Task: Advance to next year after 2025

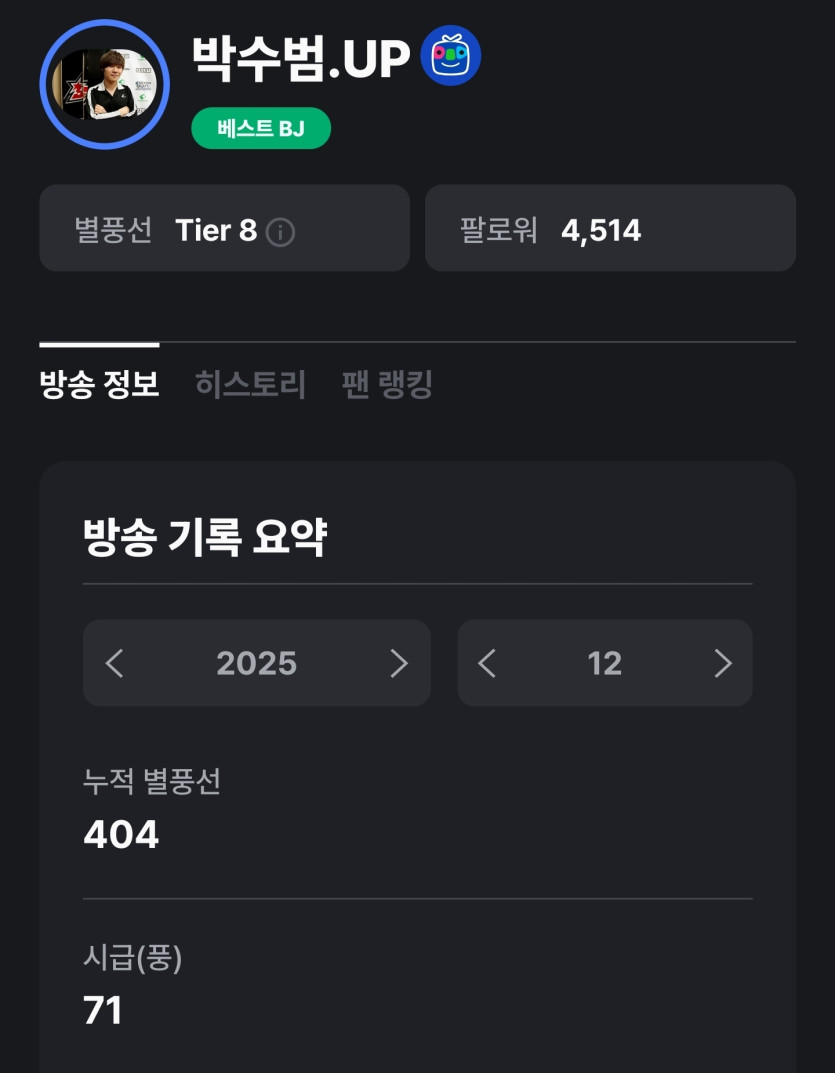Action: click(398, 663)
